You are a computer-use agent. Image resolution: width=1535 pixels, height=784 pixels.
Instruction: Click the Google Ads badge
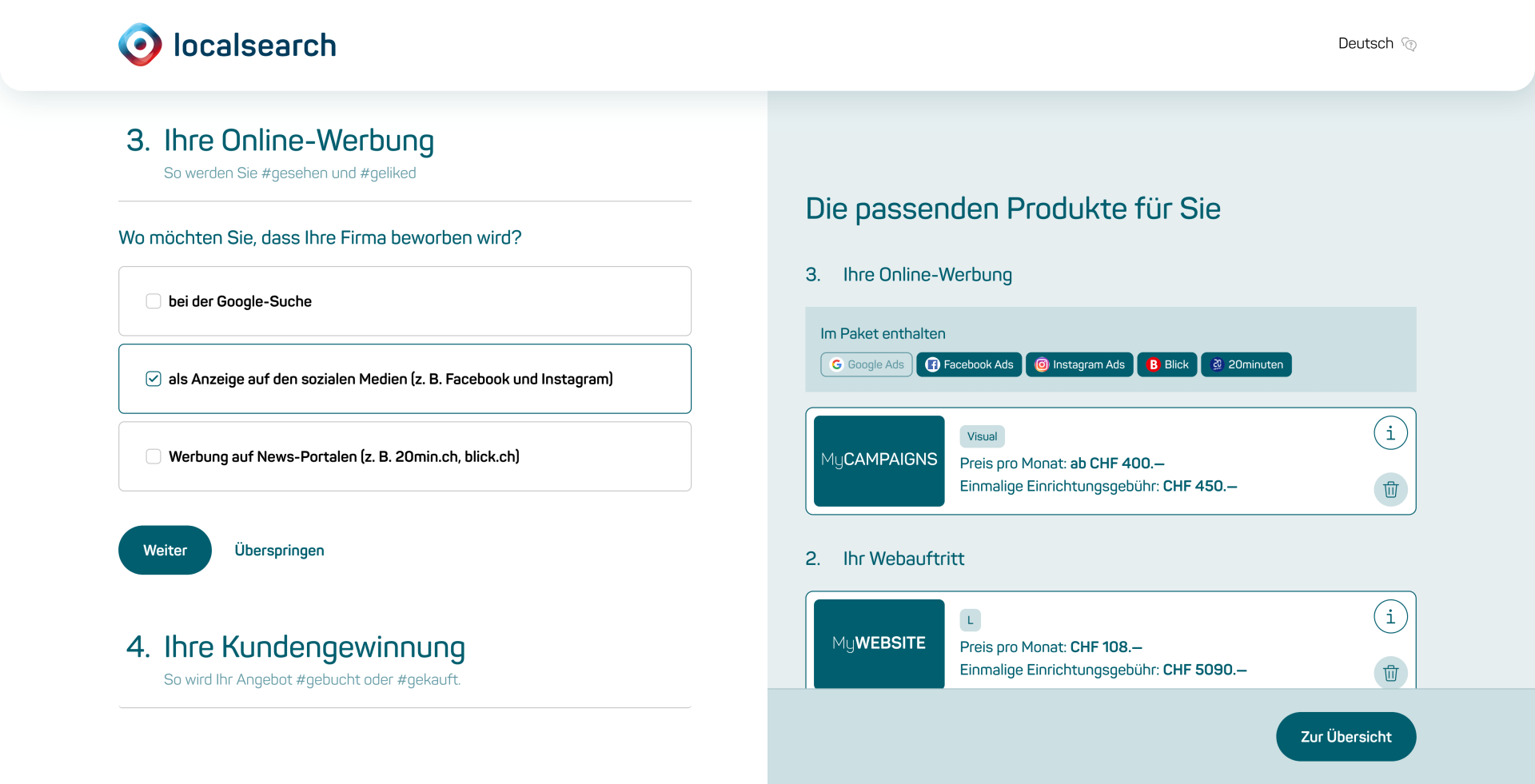click(x=867, y=364)
